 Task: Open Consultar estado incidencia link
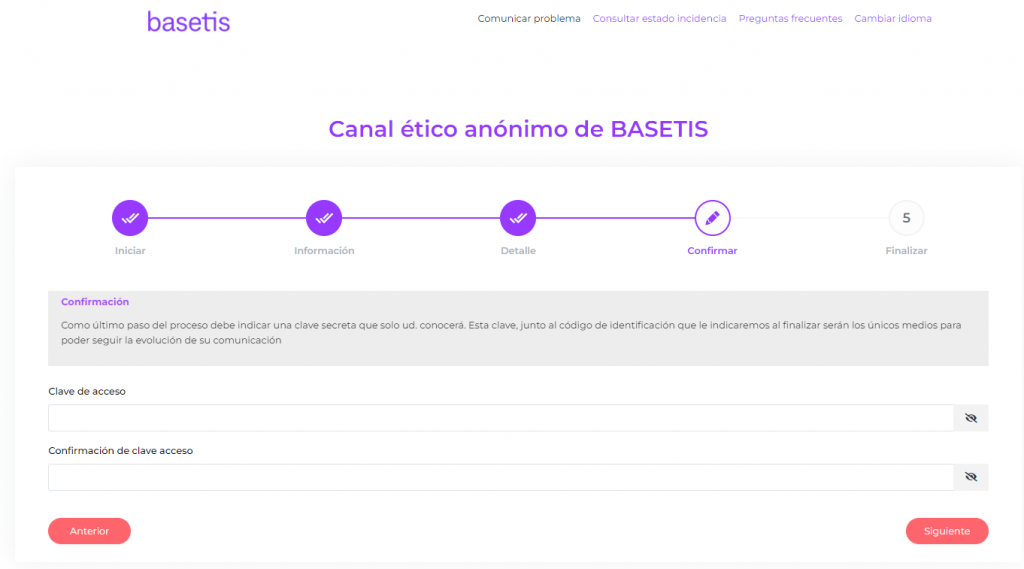(x=659, y=18)
